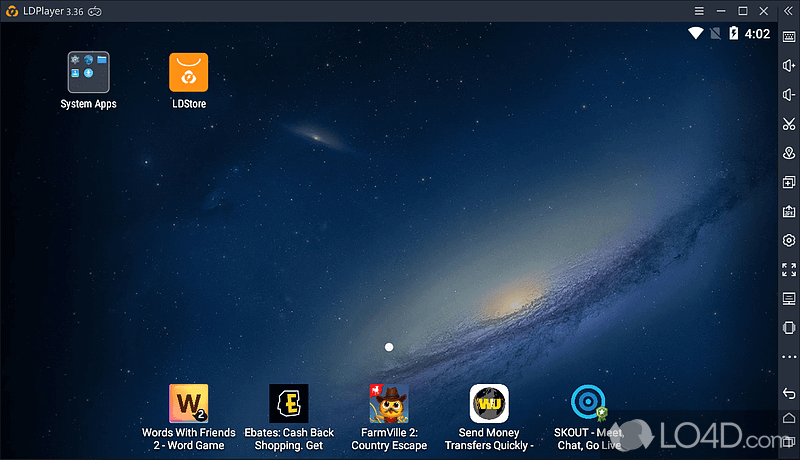
Task: Open the multi-instance add window icon
Action: pos(788,183)
